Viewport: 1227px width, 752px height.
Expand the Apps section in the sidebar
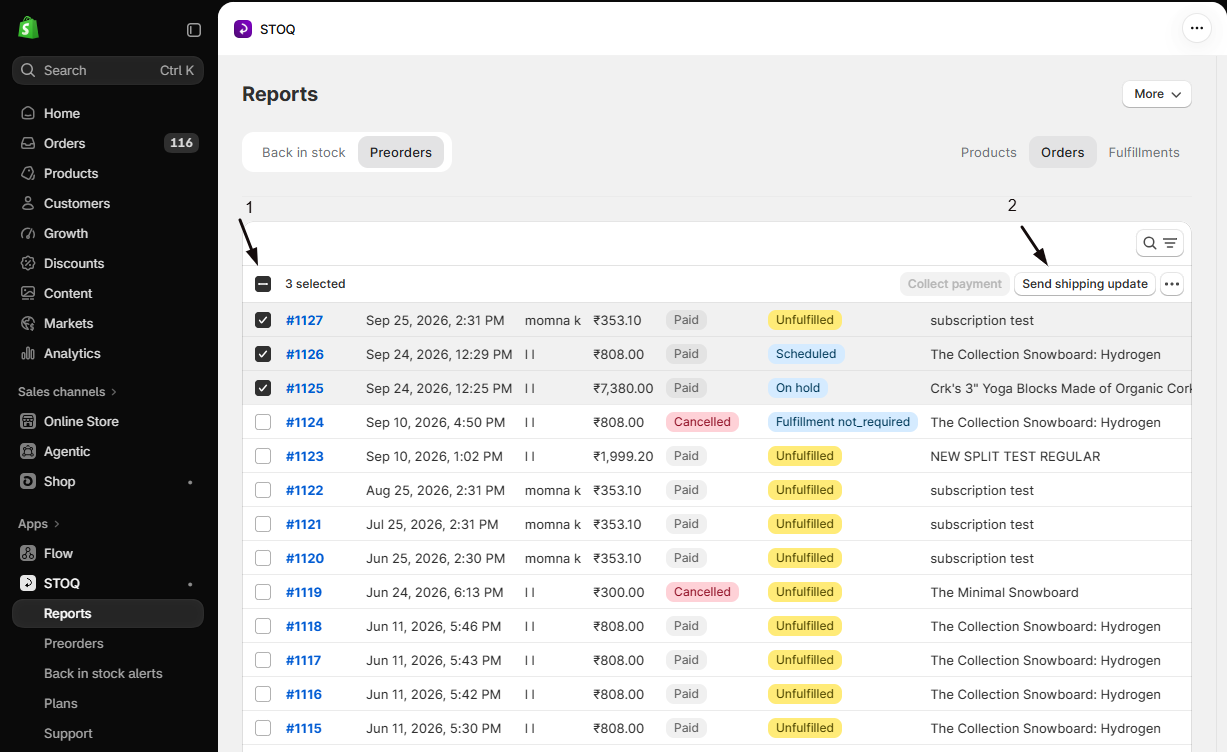click(x=40, y=523)
